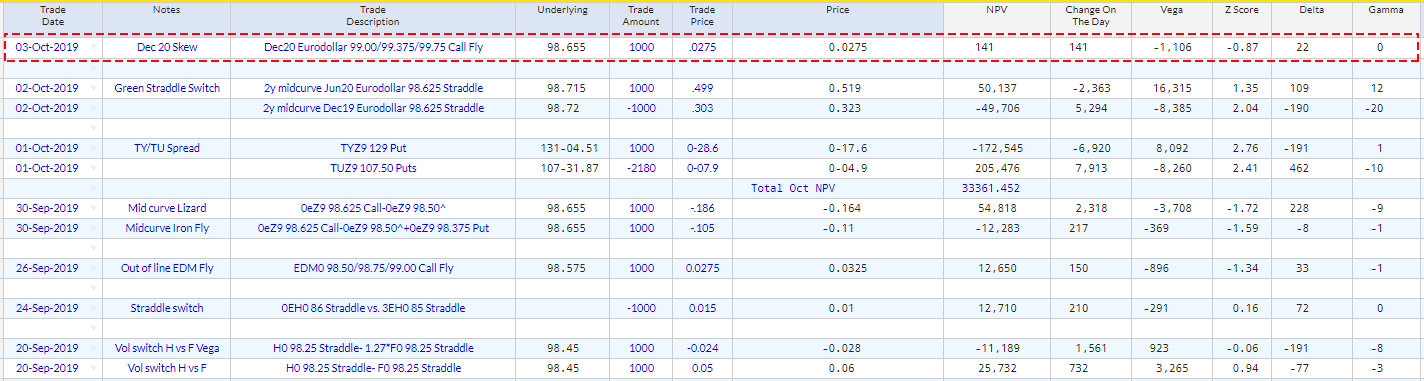Click the 'TUZ9 107.50 Puts' description cell
This screenshot has width=1424, height=381.
coord(373,168)
